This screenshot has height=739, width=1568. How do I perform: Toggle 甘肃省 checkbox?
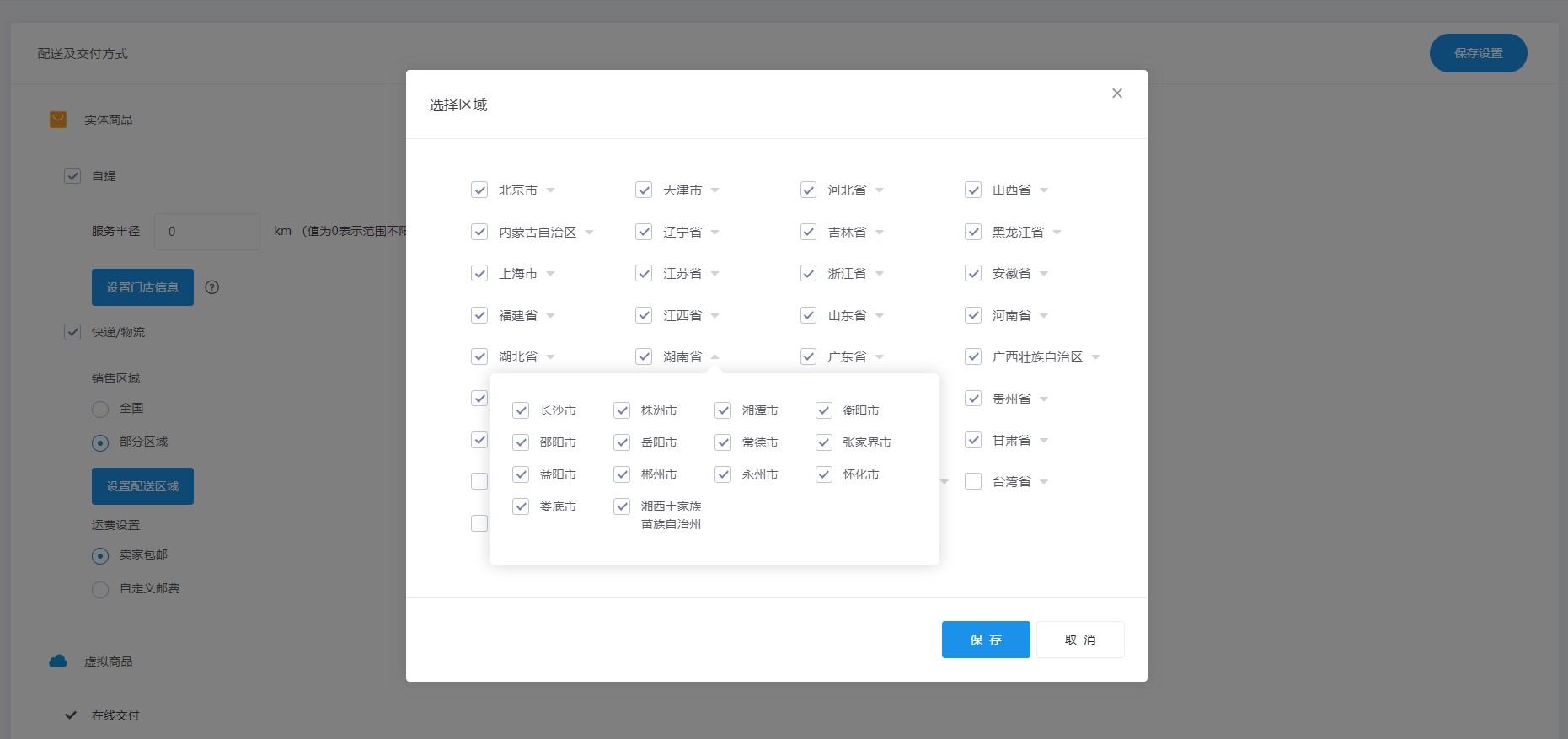(973, 440)
